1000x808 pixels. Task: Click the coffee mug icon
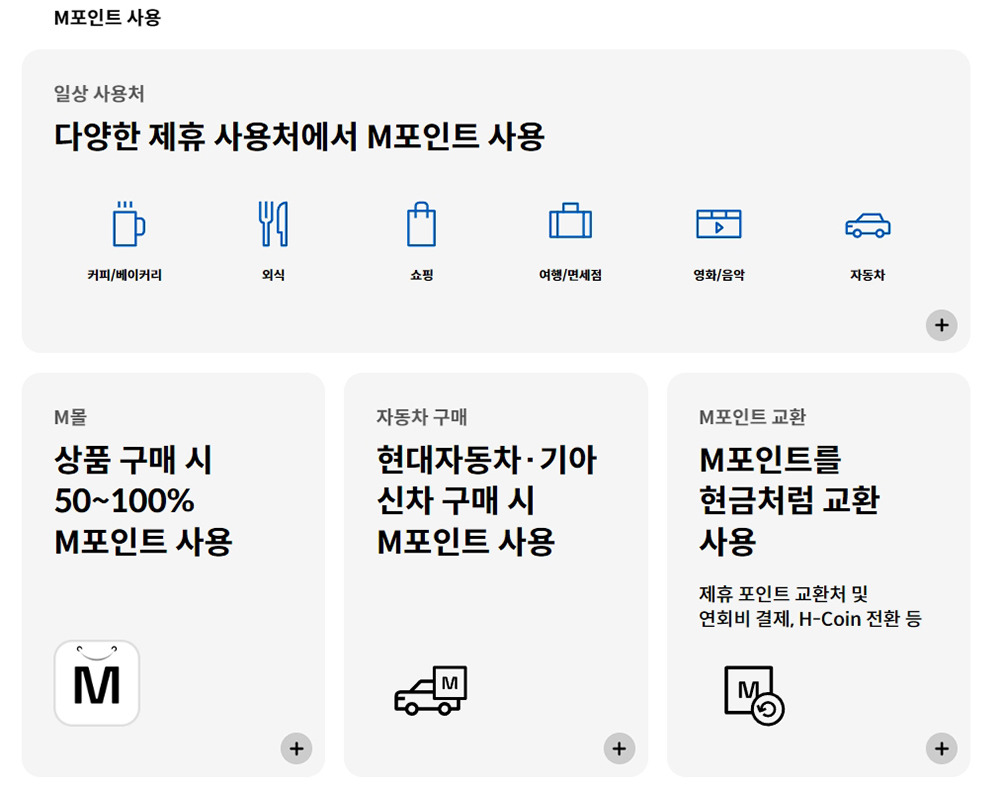point(129,224)
